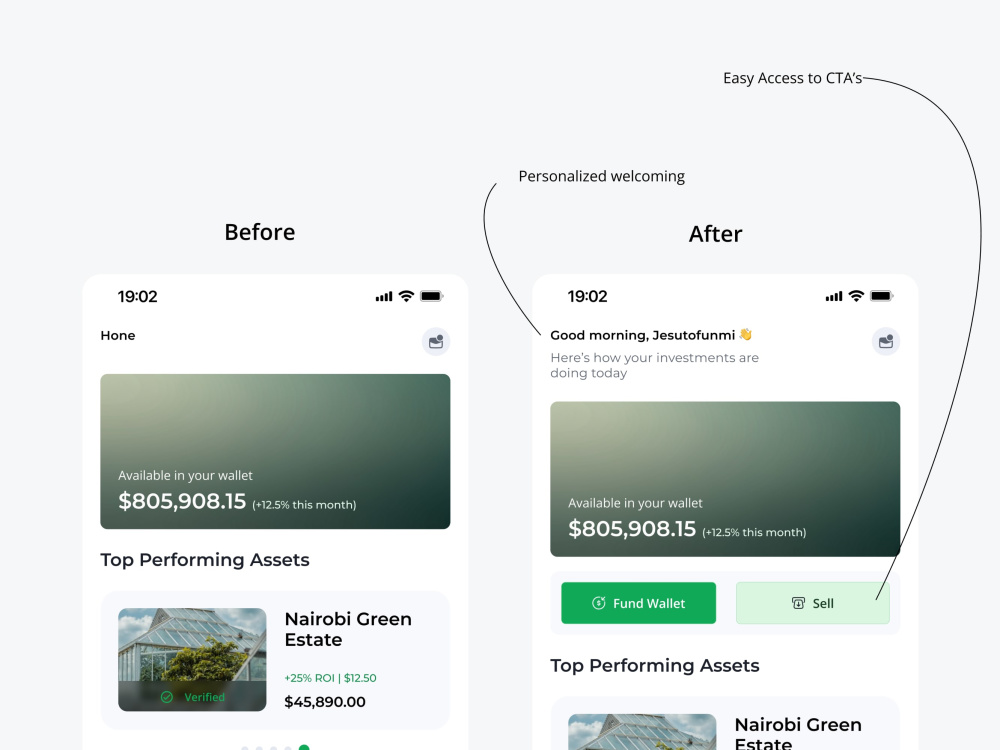
Task: Click the Fund Wallet button
Action: pyautogui.click(x=638, y=603)
